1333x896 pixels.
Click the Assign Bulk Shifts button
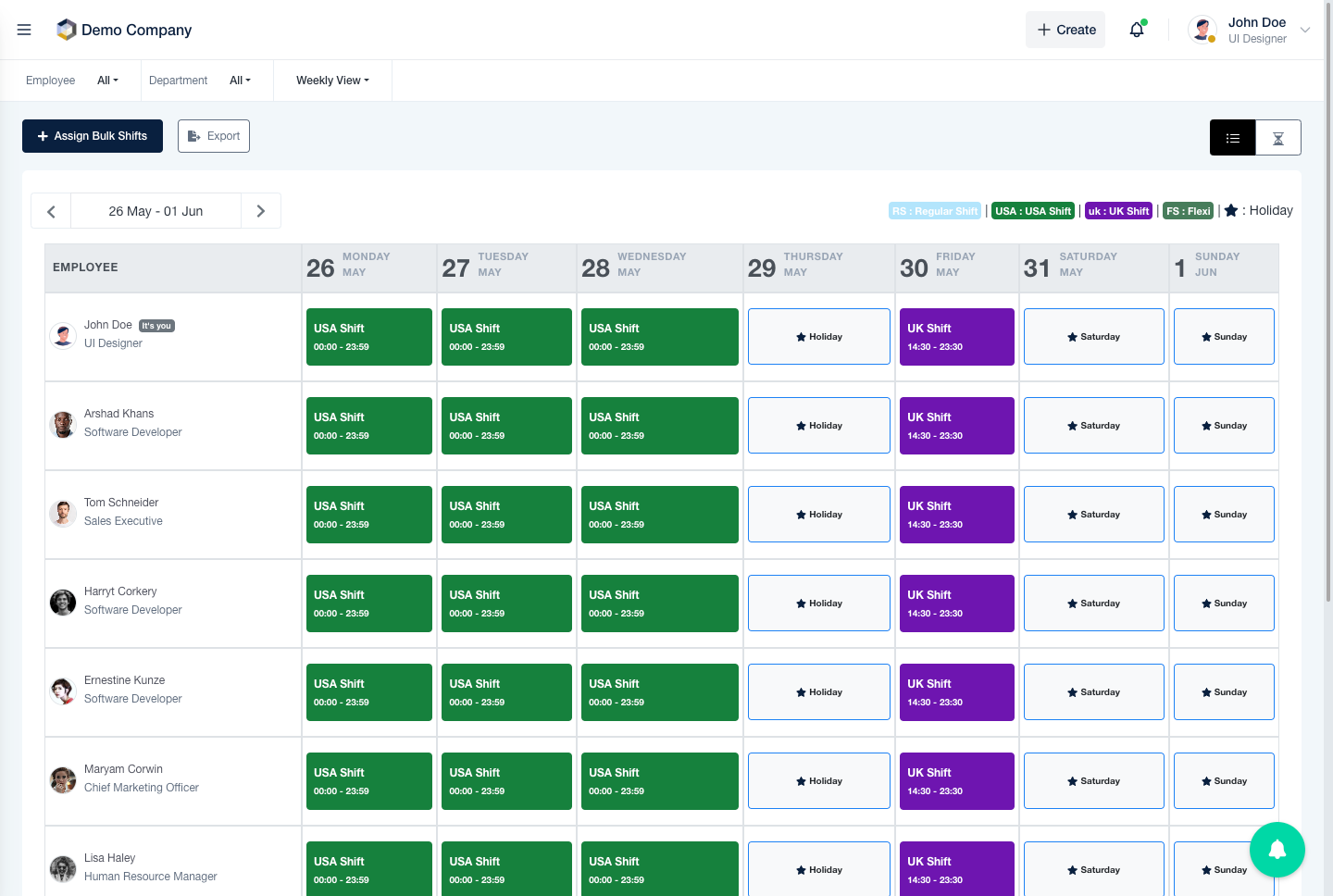[x=93, y=136]
